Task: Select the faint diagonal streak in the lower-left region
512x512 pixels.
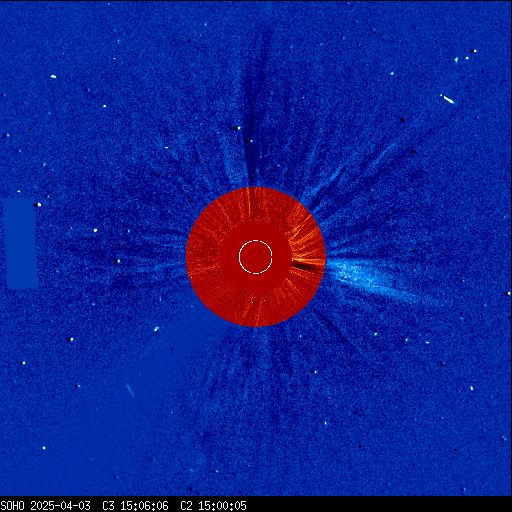Action: tap(130, 390)
